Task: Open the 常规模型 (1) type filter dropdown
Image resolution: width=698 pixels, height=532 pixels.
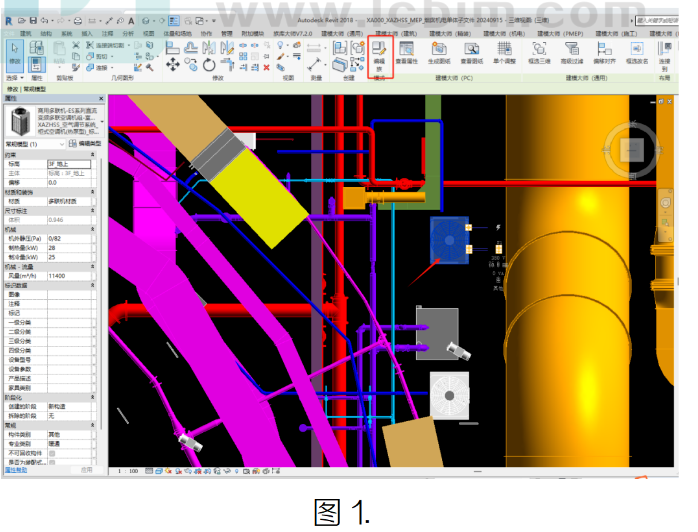Action: (35, 144)
